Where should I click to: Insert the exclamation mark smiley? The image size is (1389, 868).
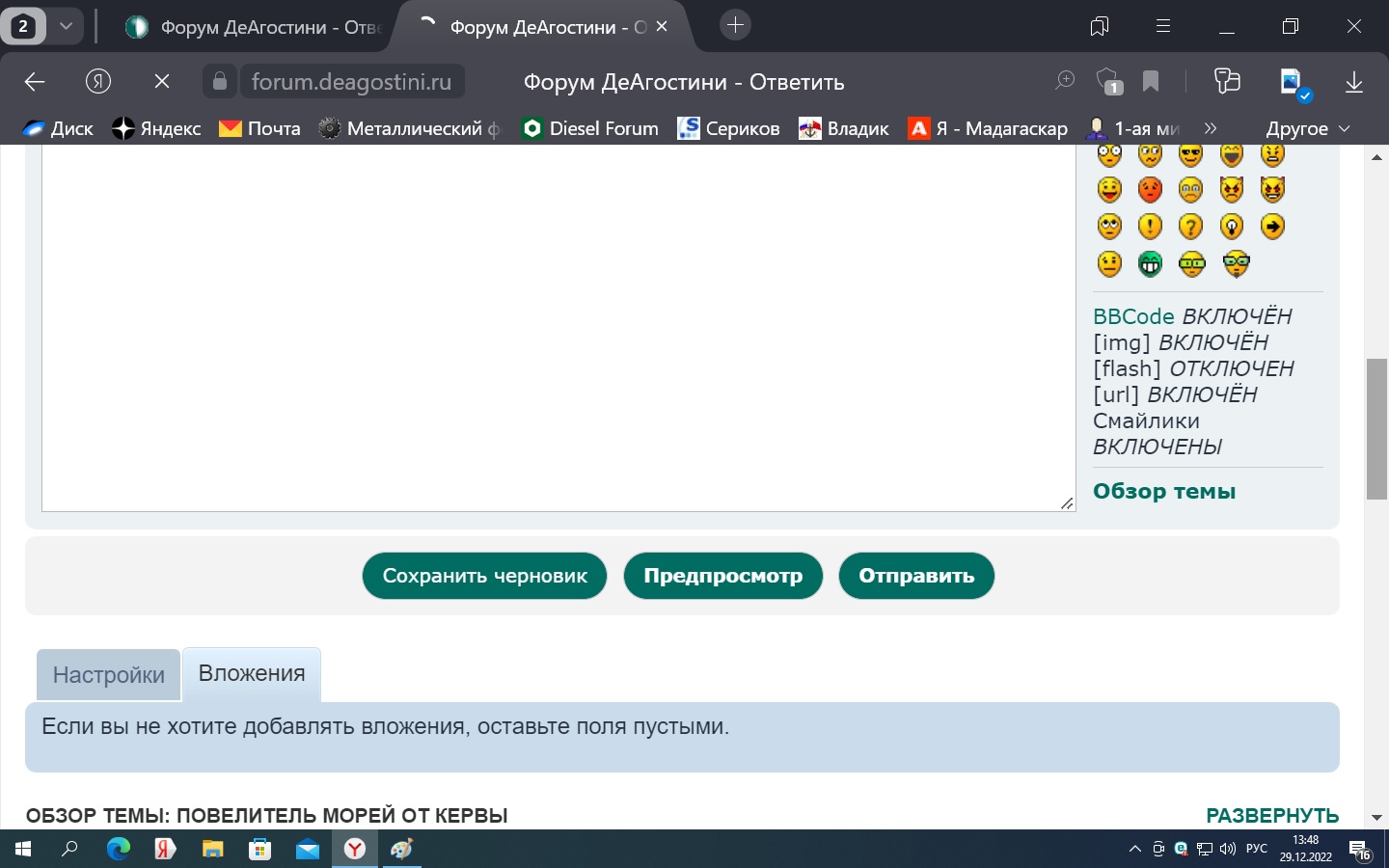(x=1150, y=227)
